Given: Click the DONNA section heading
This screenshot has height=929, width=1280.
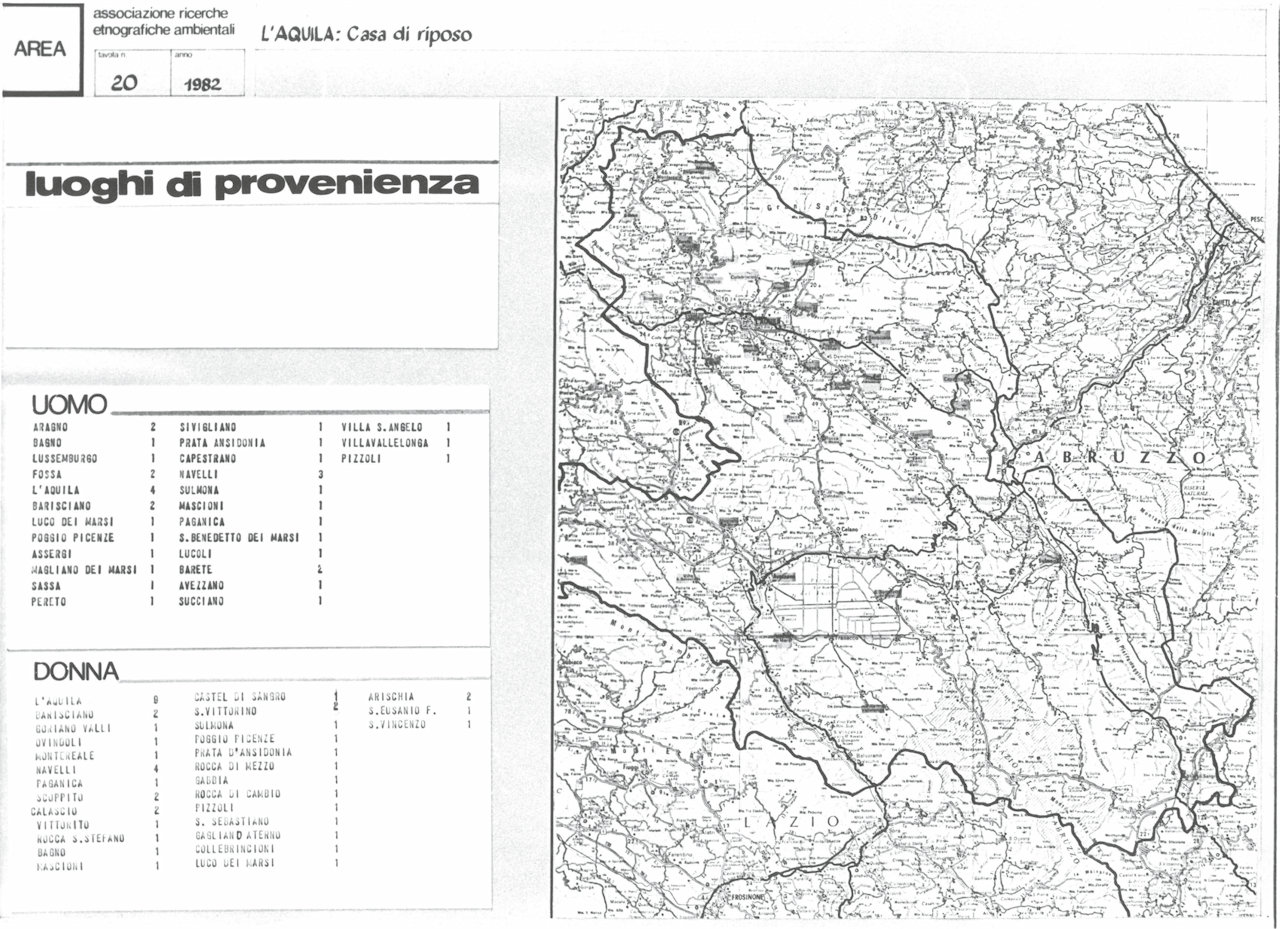Looking at the screenshot, I should coord(76,671).
